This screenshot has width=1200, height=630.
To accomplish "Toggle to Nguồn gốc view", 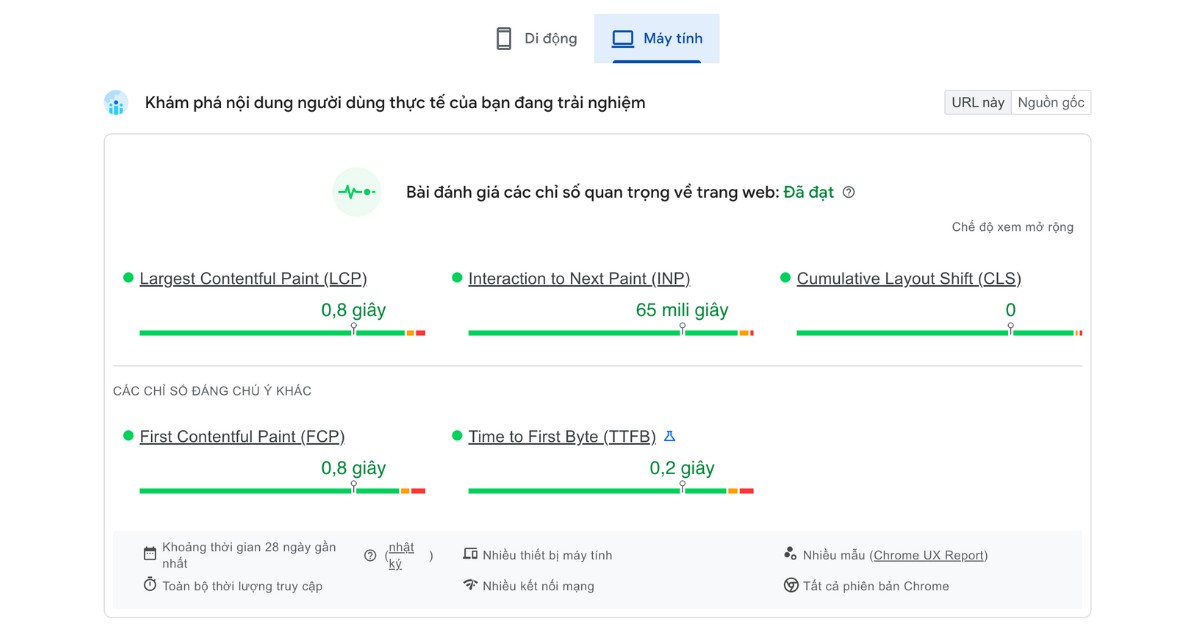I will point(1050,102).
